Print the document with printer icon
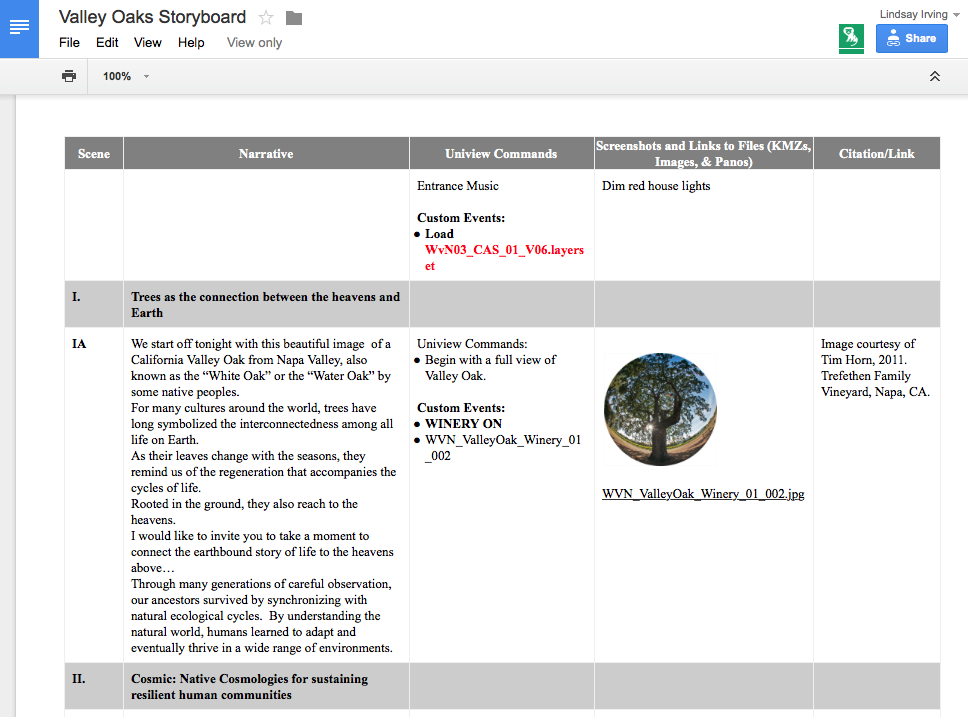 [69, 76]
